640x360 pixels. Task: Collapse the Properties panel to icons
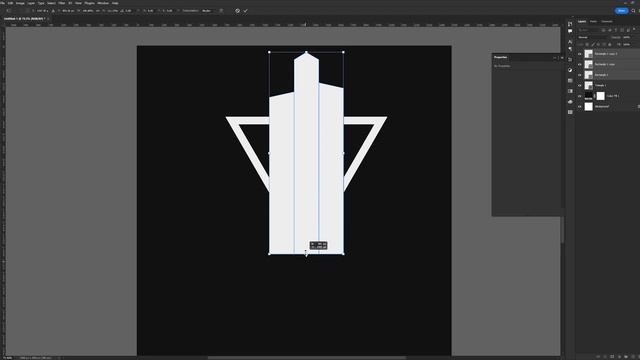coord(555,58)
